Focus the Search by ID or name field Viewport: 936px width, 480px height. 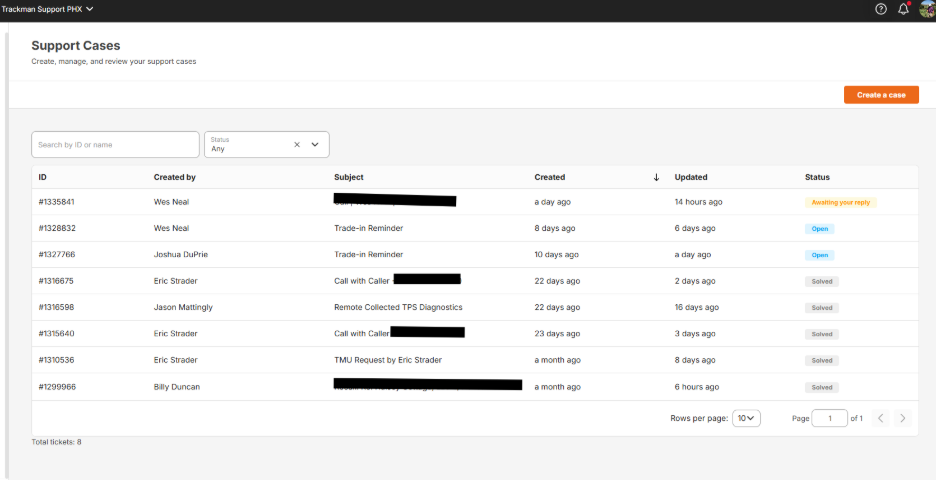(115, 144)
